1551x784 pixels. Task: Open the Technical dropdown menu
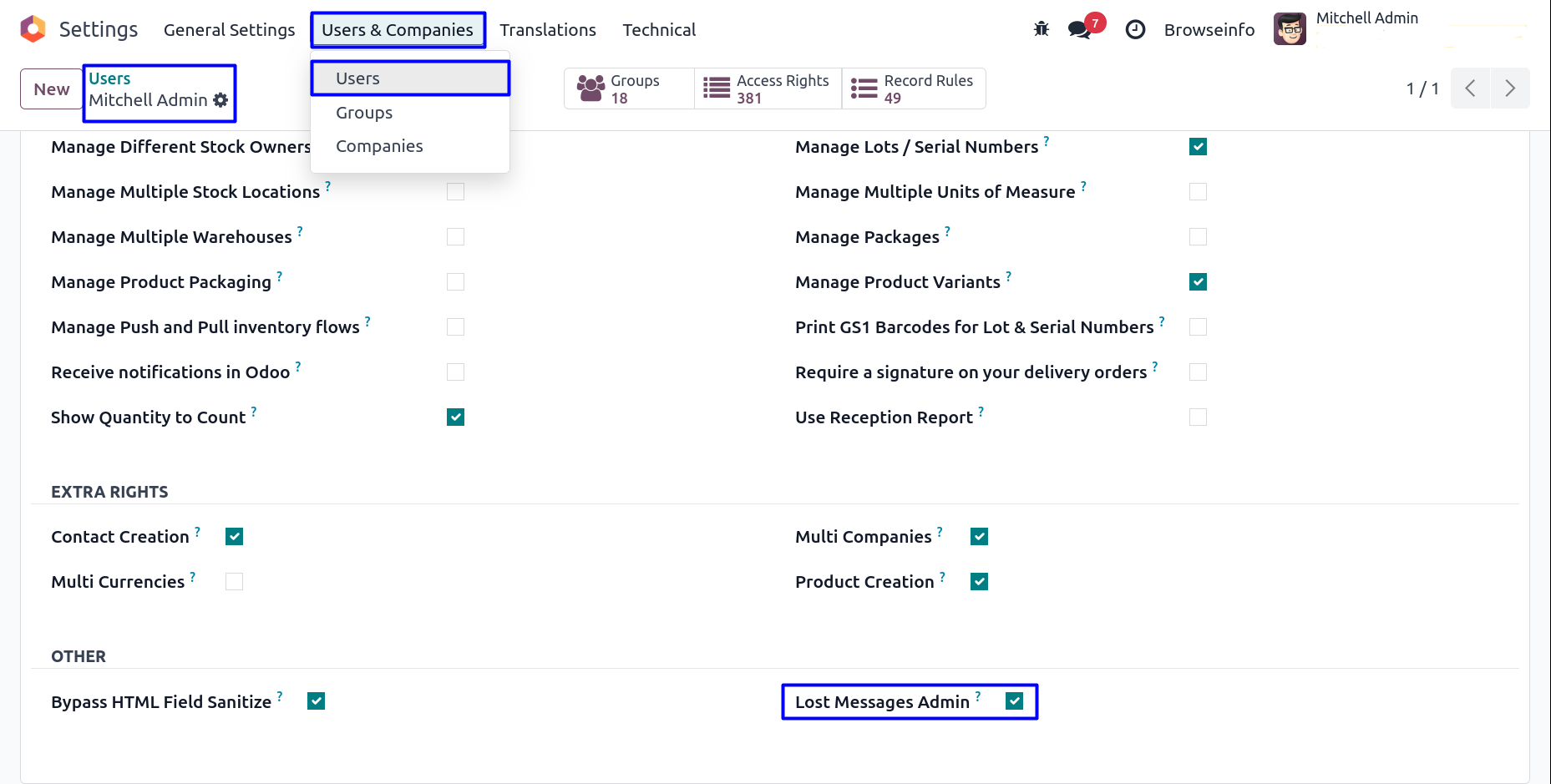coord(658,30)
